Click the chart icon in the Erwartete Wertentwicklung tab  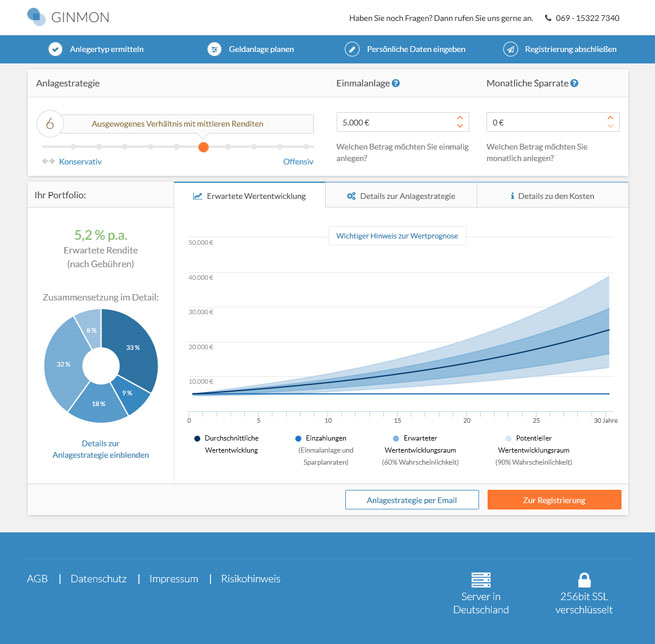pyautogui.click(x=198, y=196)
